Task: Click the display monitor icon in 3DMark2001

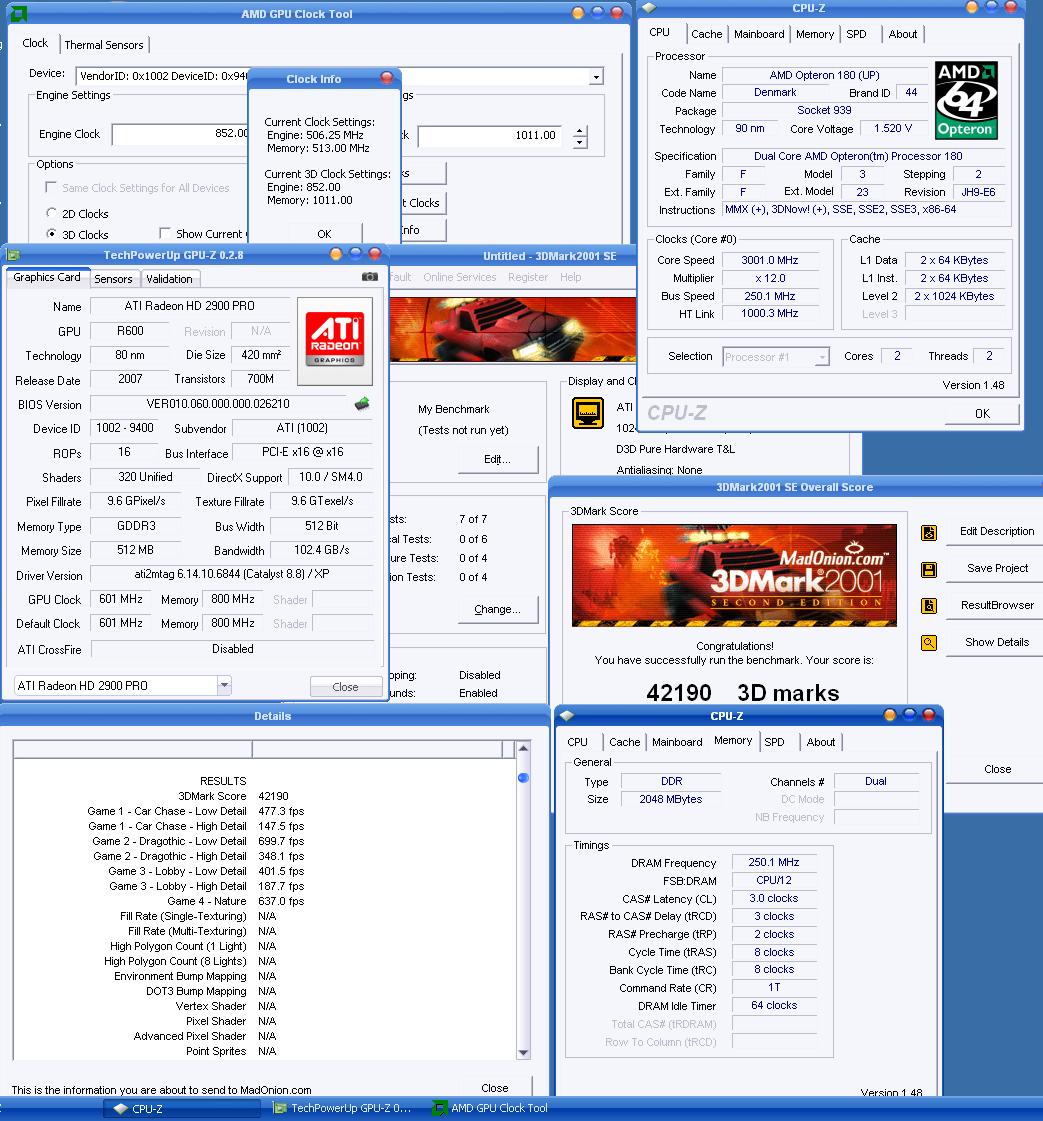Action: point(588,413)
